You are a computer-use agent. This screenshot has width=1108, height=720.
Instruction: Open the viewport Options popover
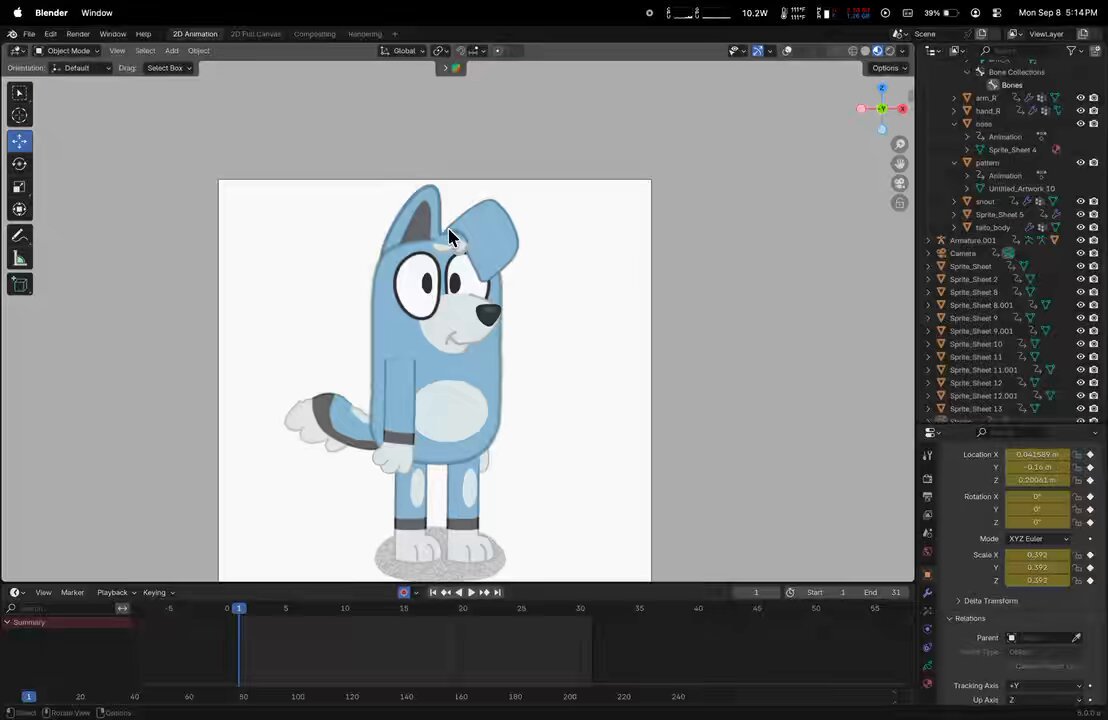pos(889,68)
